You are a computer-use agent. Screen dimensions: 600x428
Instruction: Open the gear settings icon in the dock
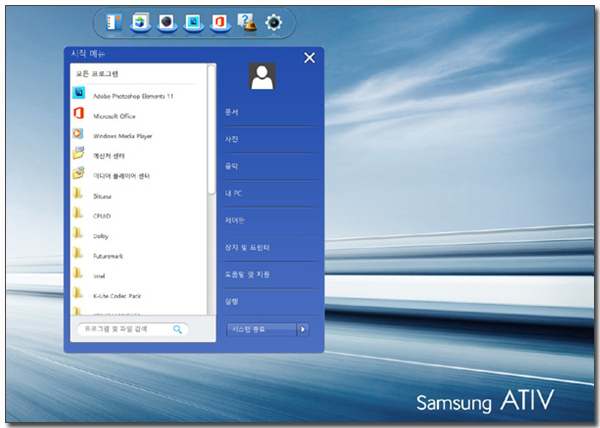pyautogui.click(x=274, y=22)
